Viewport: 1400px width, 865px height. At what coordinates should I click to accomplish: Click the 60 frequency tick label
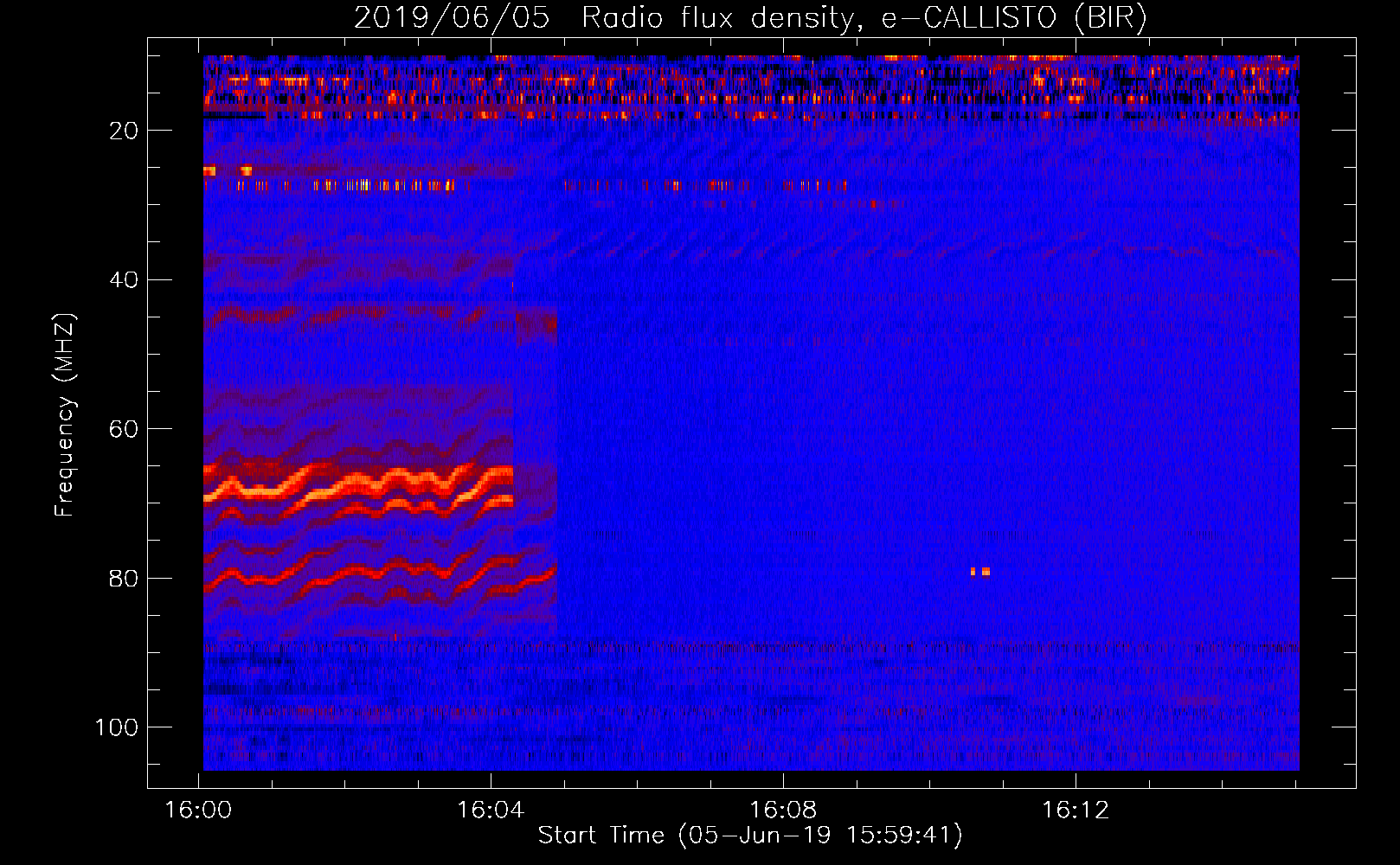click(124, 429)
